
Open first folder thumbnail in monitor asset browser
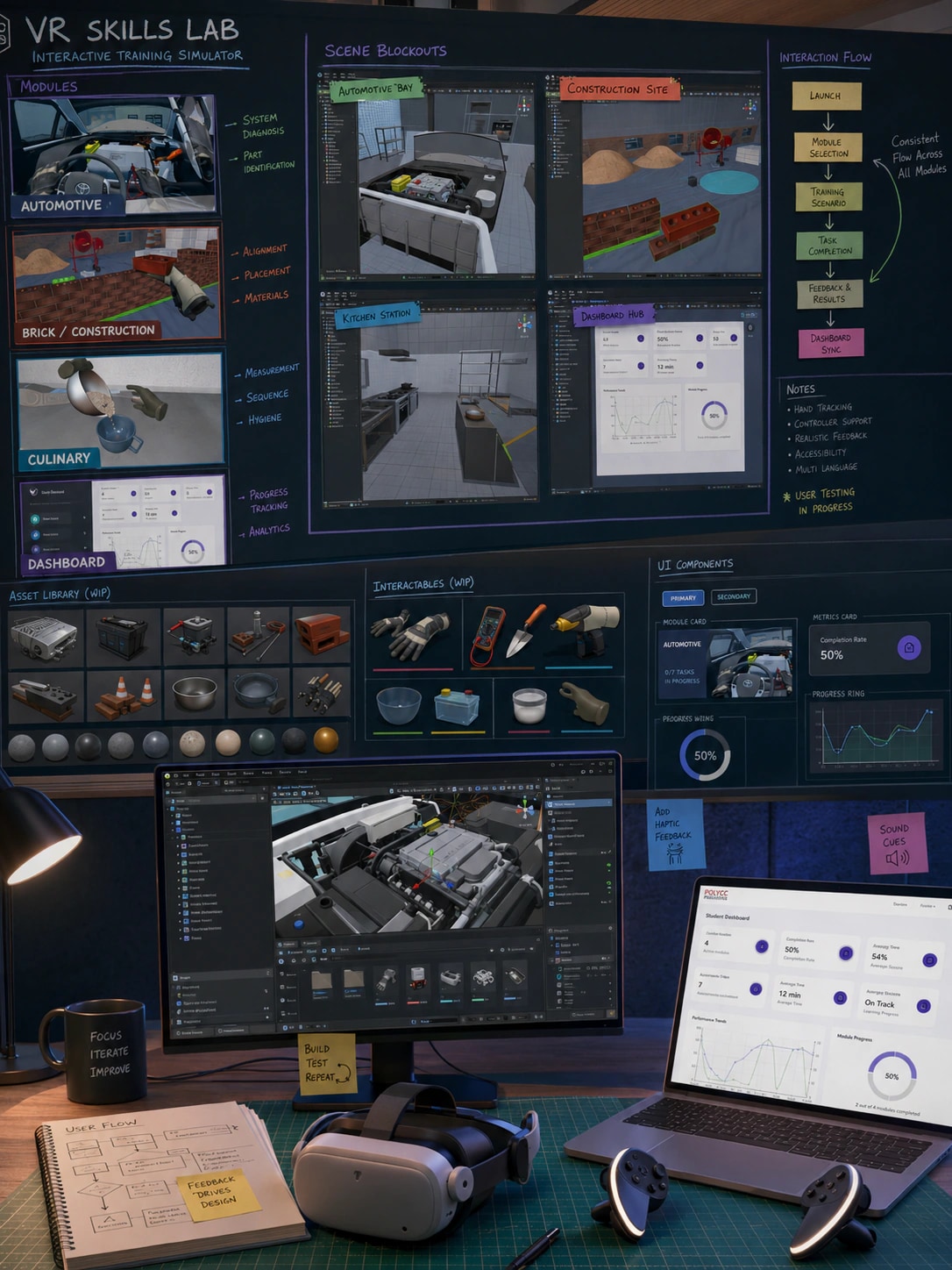click(x=320, y=983)
